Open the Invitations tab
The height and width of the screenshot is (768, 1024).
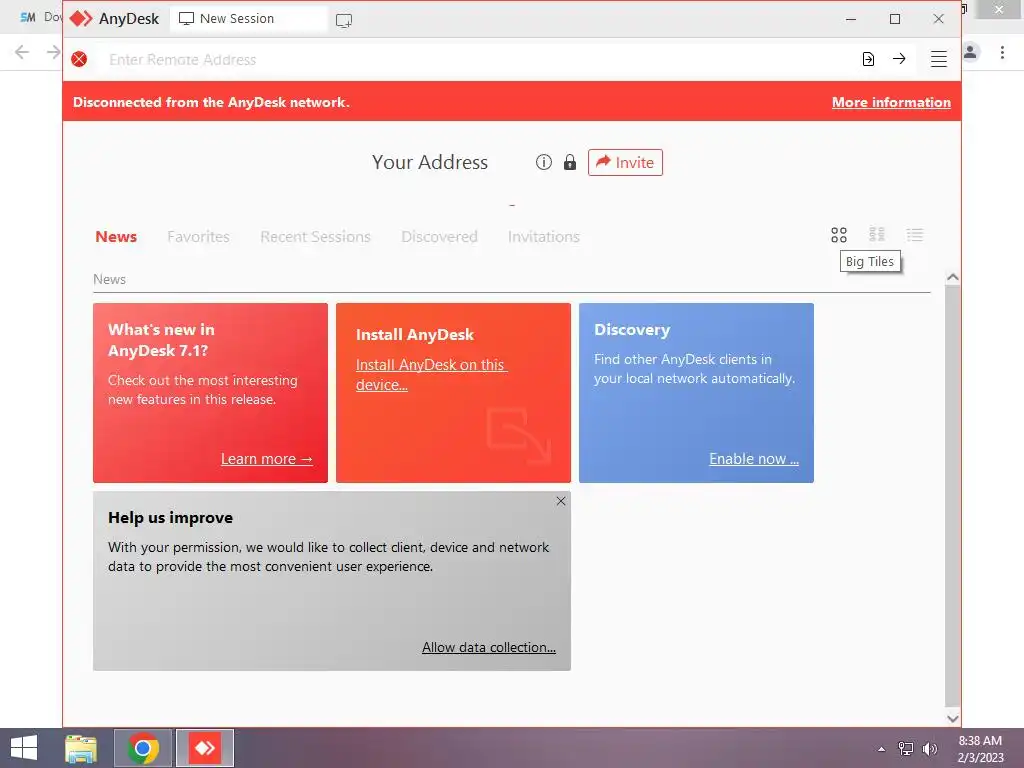point(544,236)
